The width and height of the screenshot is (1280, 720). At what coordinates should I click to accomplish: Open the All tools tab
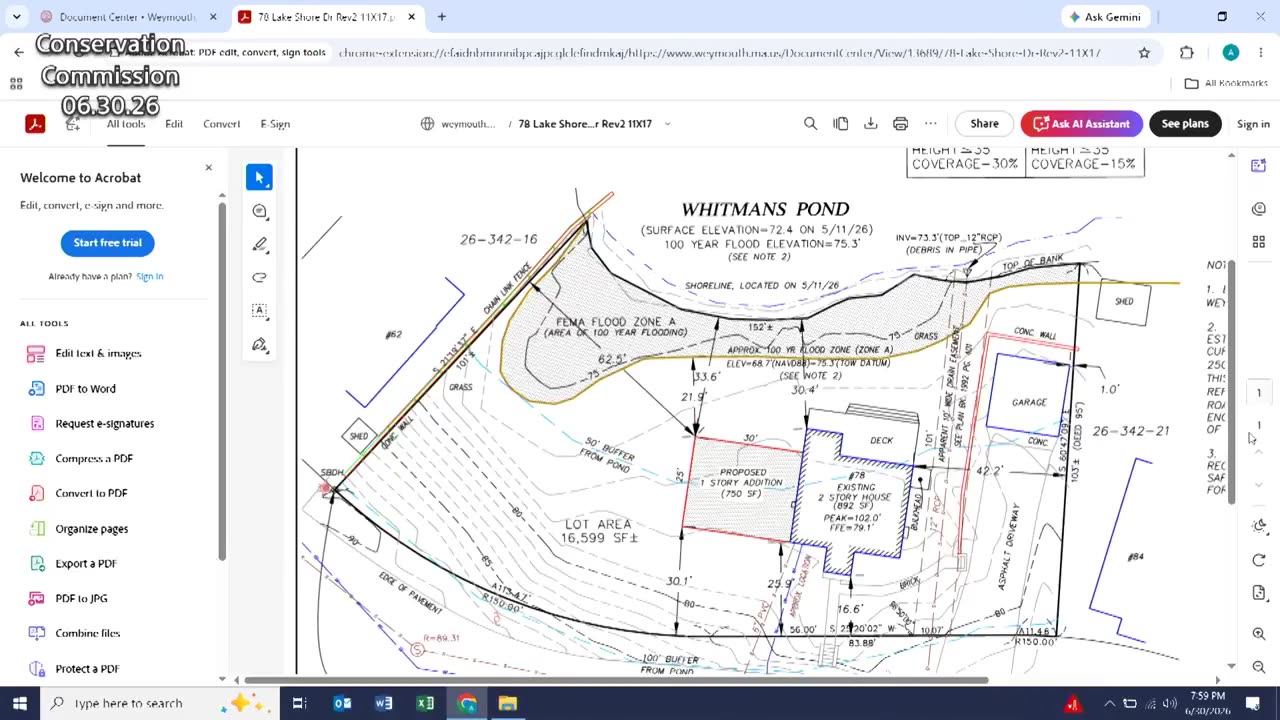(126, 124)
